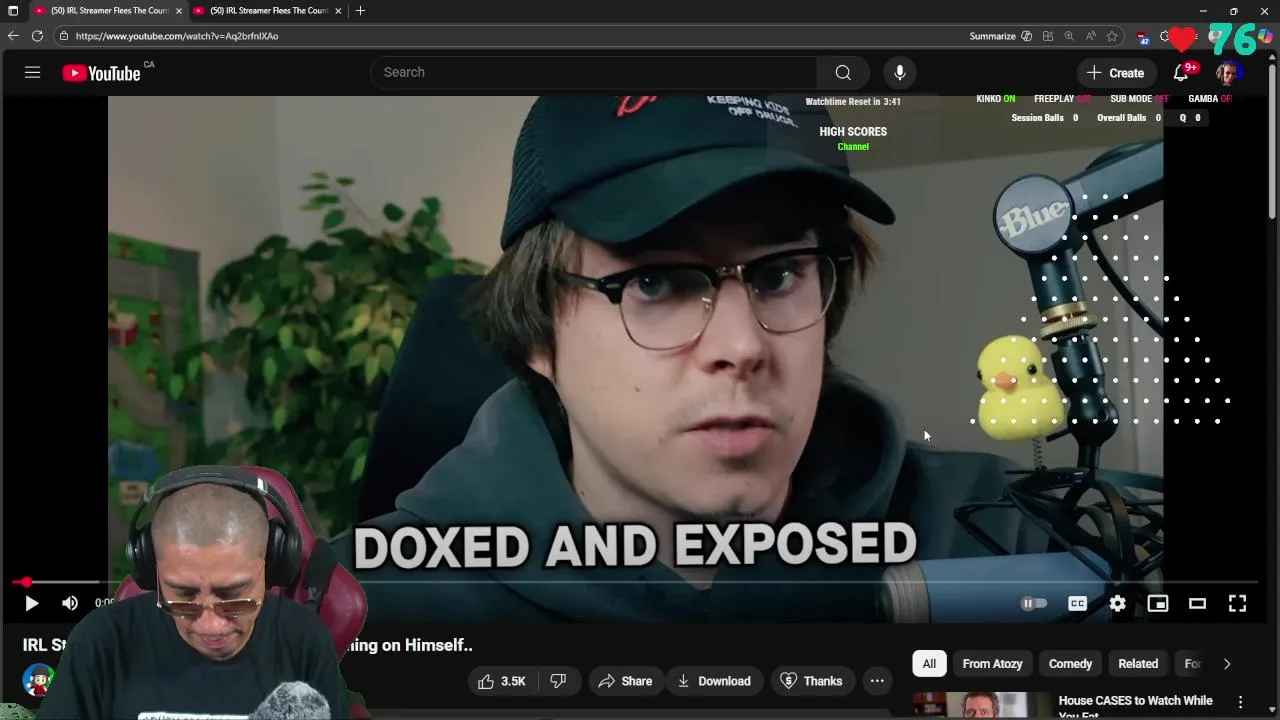Select the Comedy chip
This screenshot has height=720, width=1280.
[x=1070, y=664]
